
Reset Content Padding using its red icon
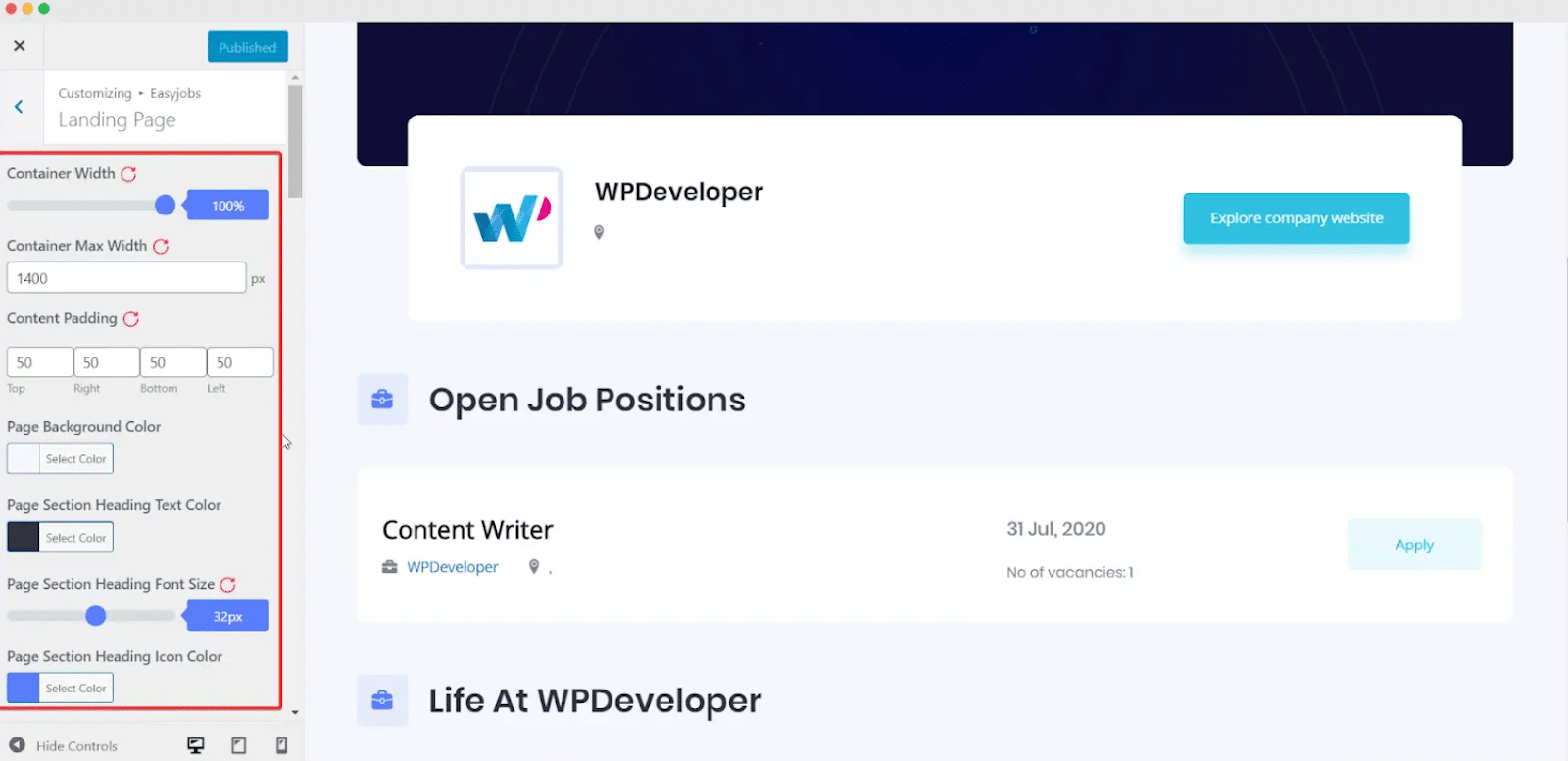[x=131, y=319]
